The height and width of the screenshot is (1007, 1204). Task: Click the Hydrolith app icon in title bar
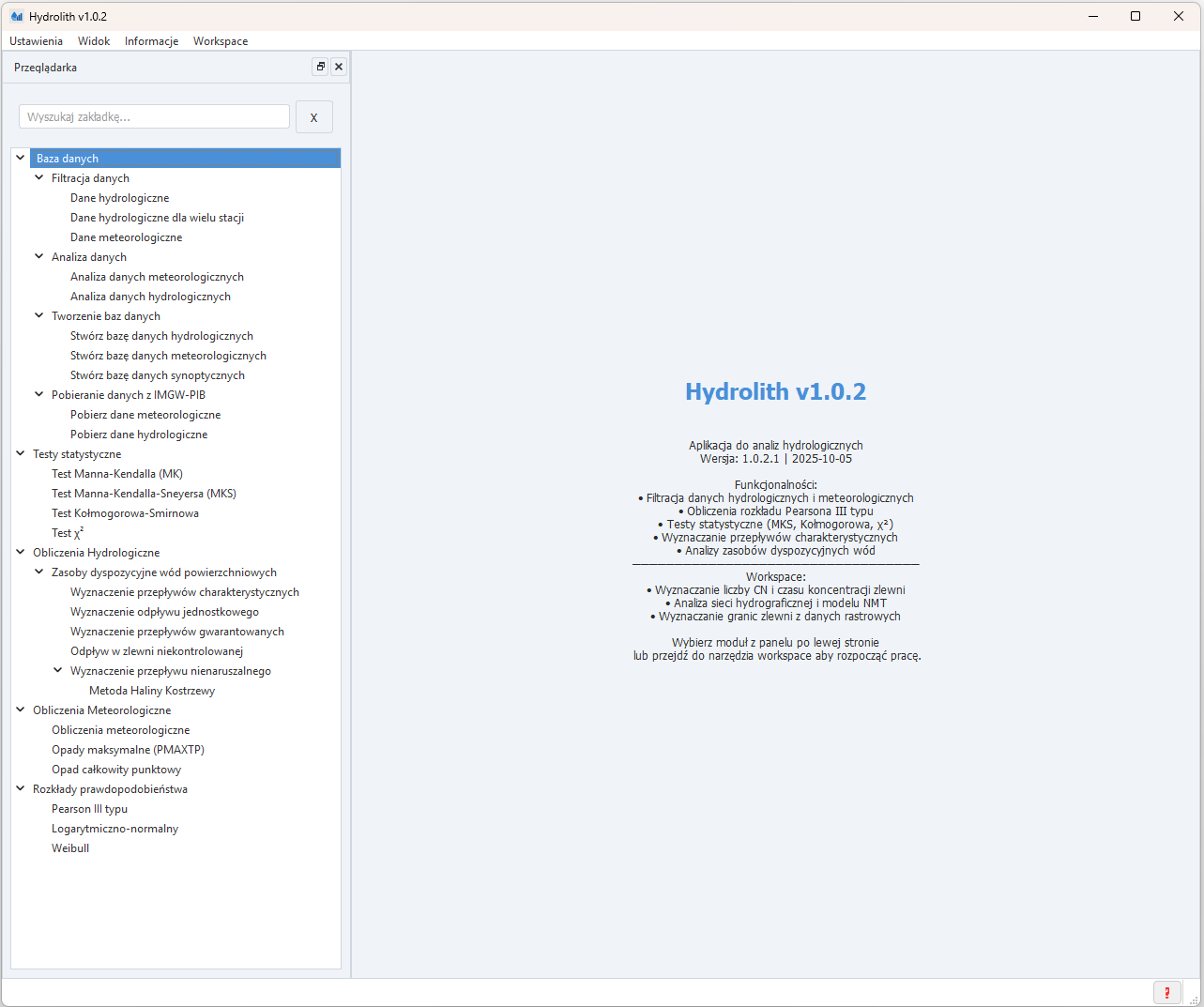(x=16, y=16)
